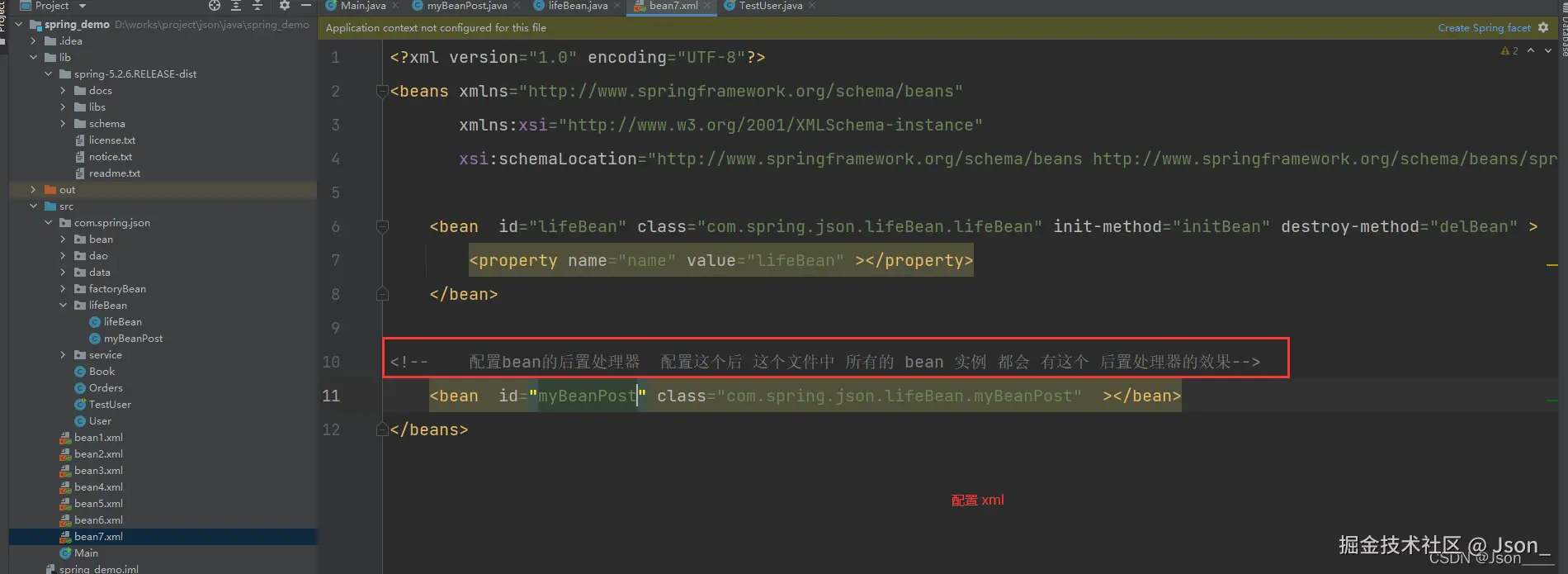Collapse the spring_demo root node
This screenshot has width=1568, height=574.
(18, 24)
